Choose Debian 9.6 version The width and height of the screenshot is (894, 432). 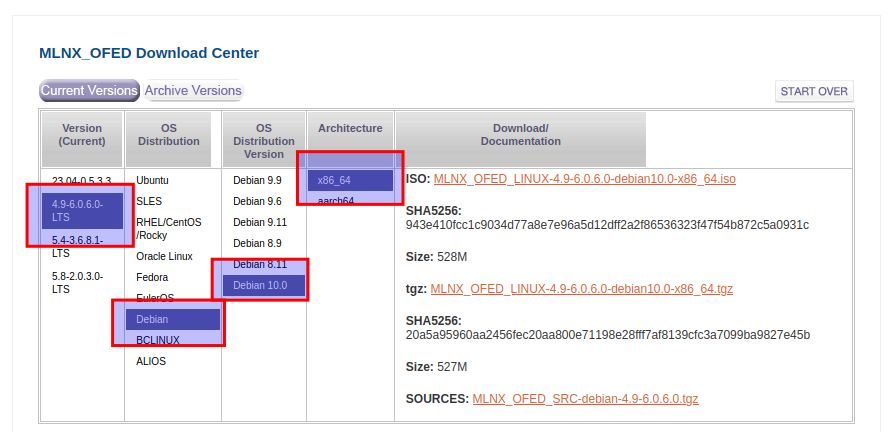(x=257, y=201)
